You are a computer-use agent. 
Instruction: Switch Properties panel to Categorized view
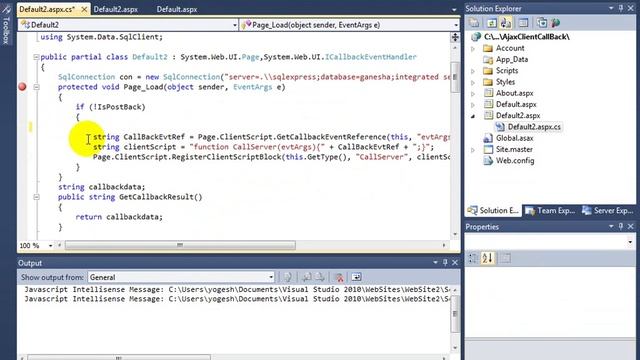(x=473, y=258)
